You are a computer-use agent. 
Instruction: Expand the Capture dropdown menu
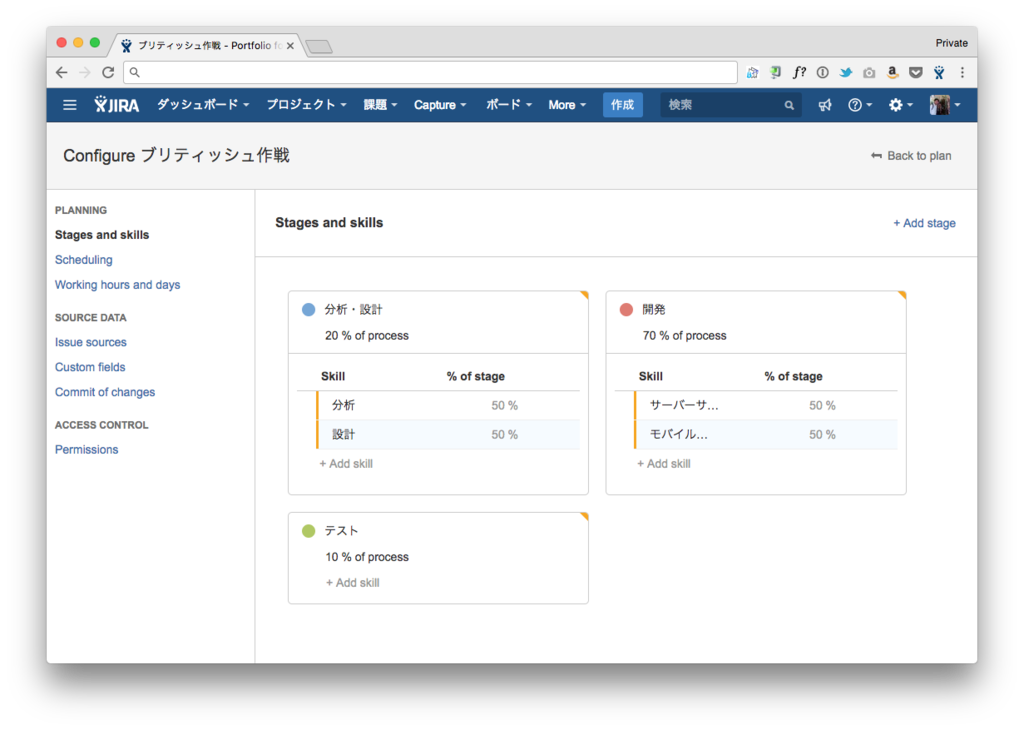tap(440, 104)
